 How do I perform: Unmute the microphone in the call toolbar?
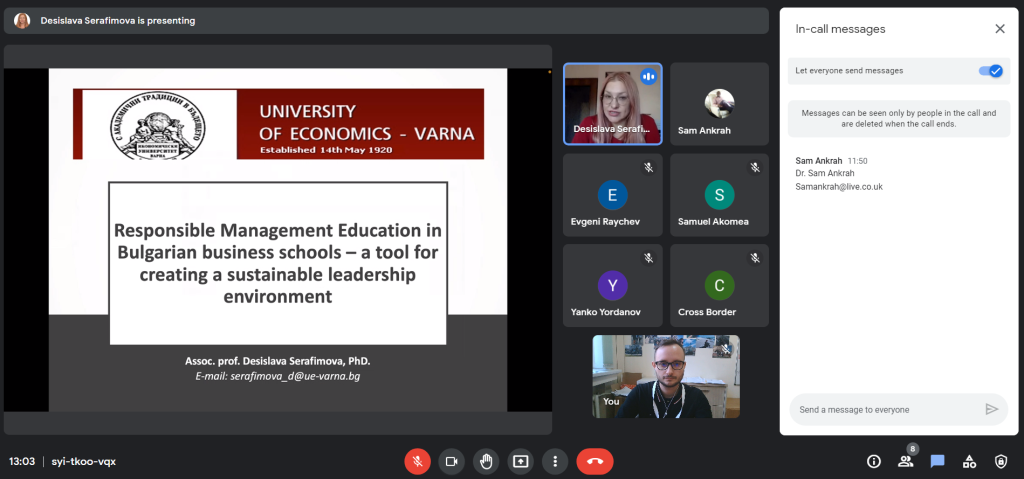[417, 461]
